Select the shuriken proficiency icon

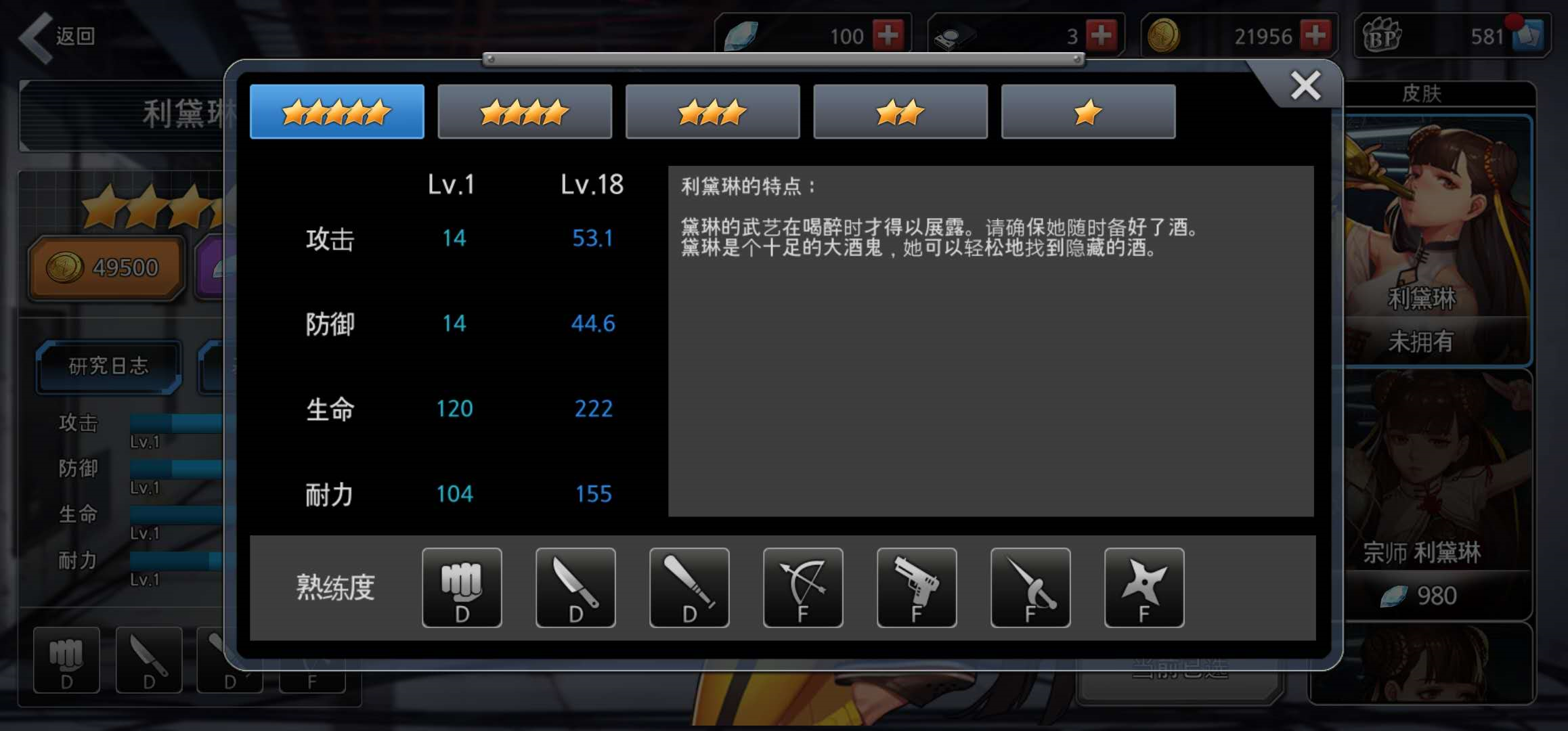coord(1144,588)
